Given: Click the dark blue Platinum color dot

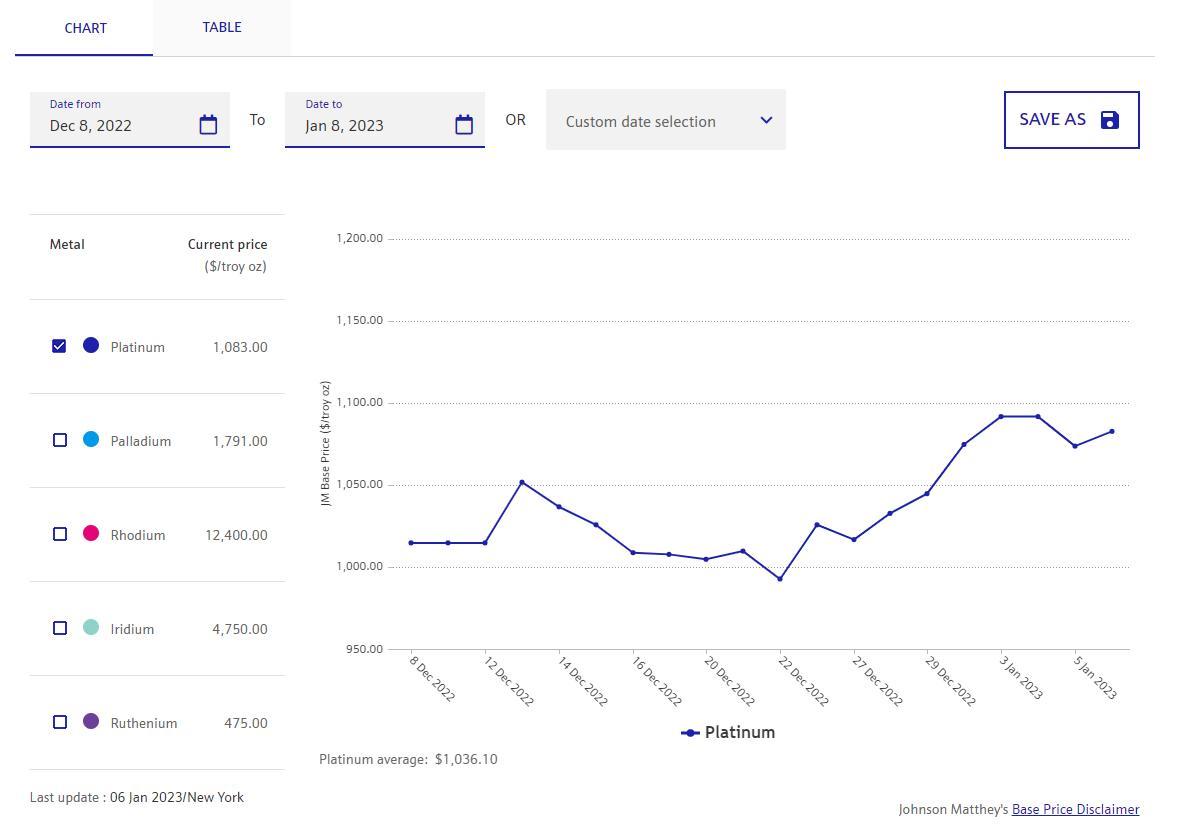Looking at the screenshot, I should click(x=91, y=345).
